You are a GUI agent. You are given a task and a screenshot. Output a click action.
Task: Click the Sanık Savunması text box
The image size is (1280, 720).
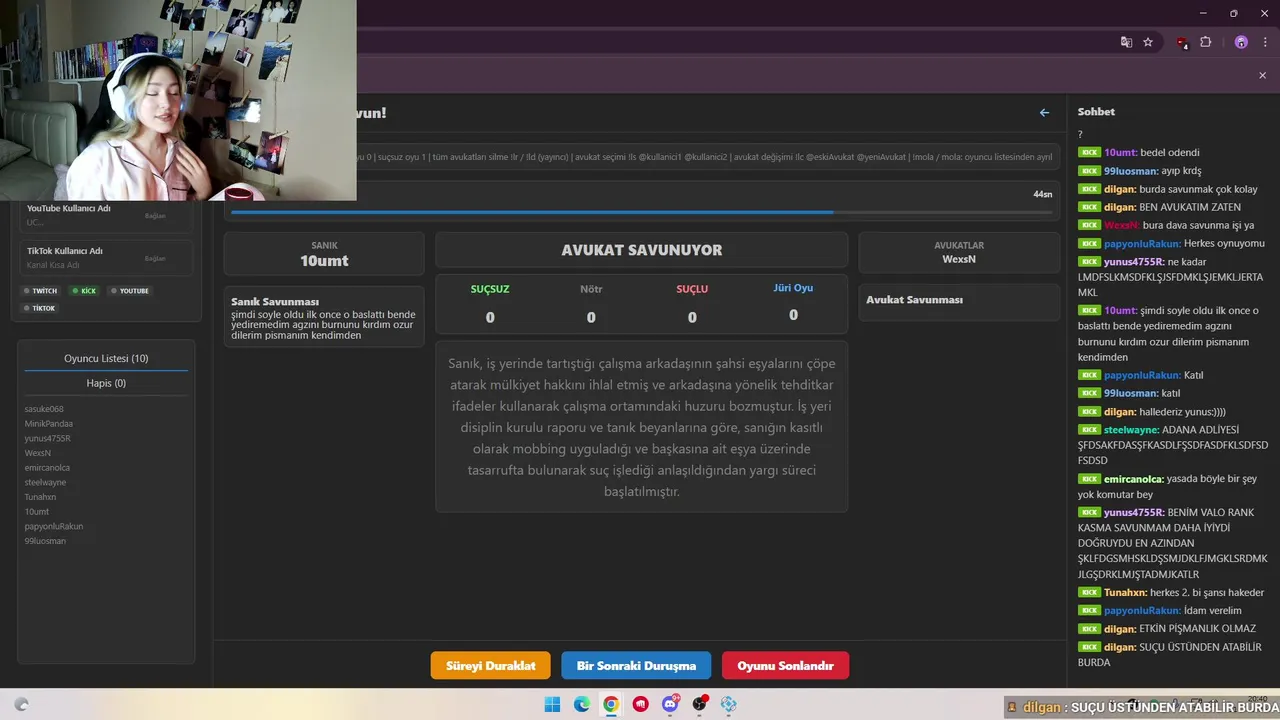point(324,317)
